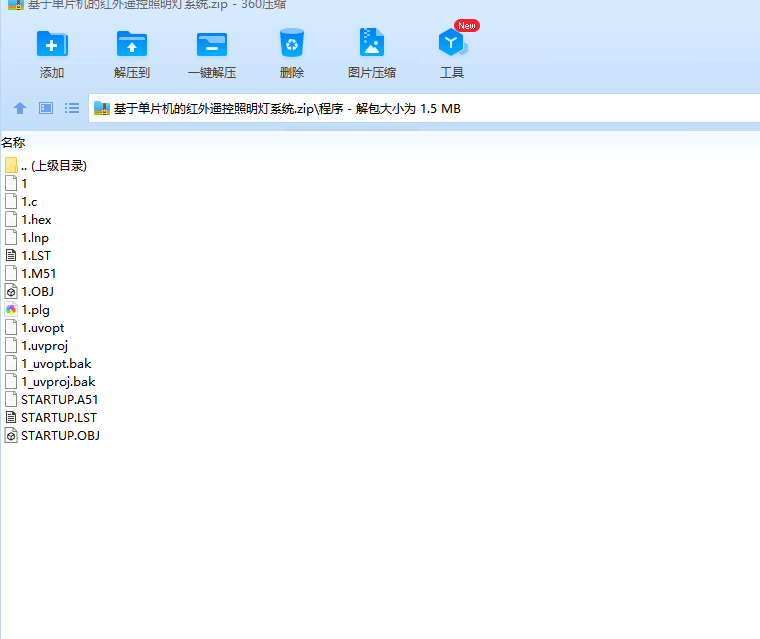
Task: Click the zip icon in the address bar
Action: (102, 108)
